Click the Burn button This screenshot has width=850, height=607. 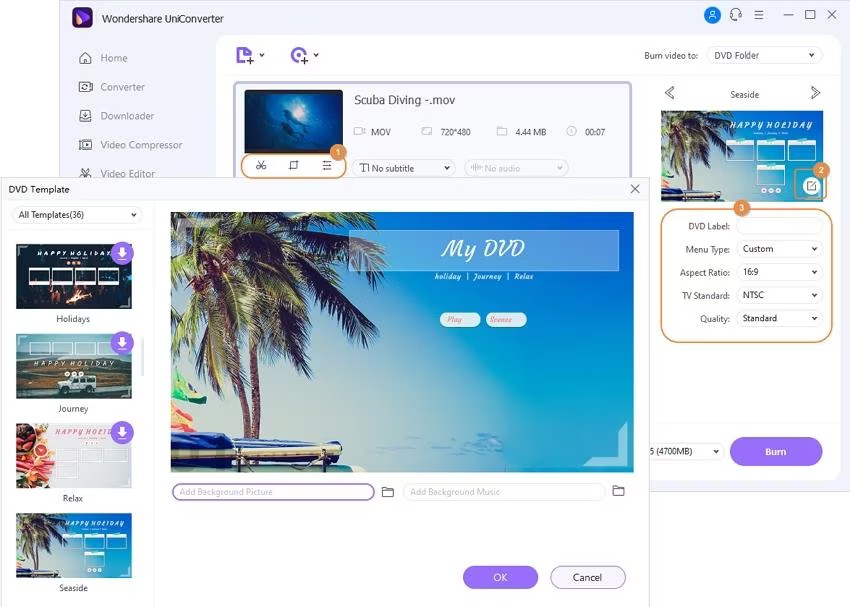pyautogui.click(x=776, y=451)
